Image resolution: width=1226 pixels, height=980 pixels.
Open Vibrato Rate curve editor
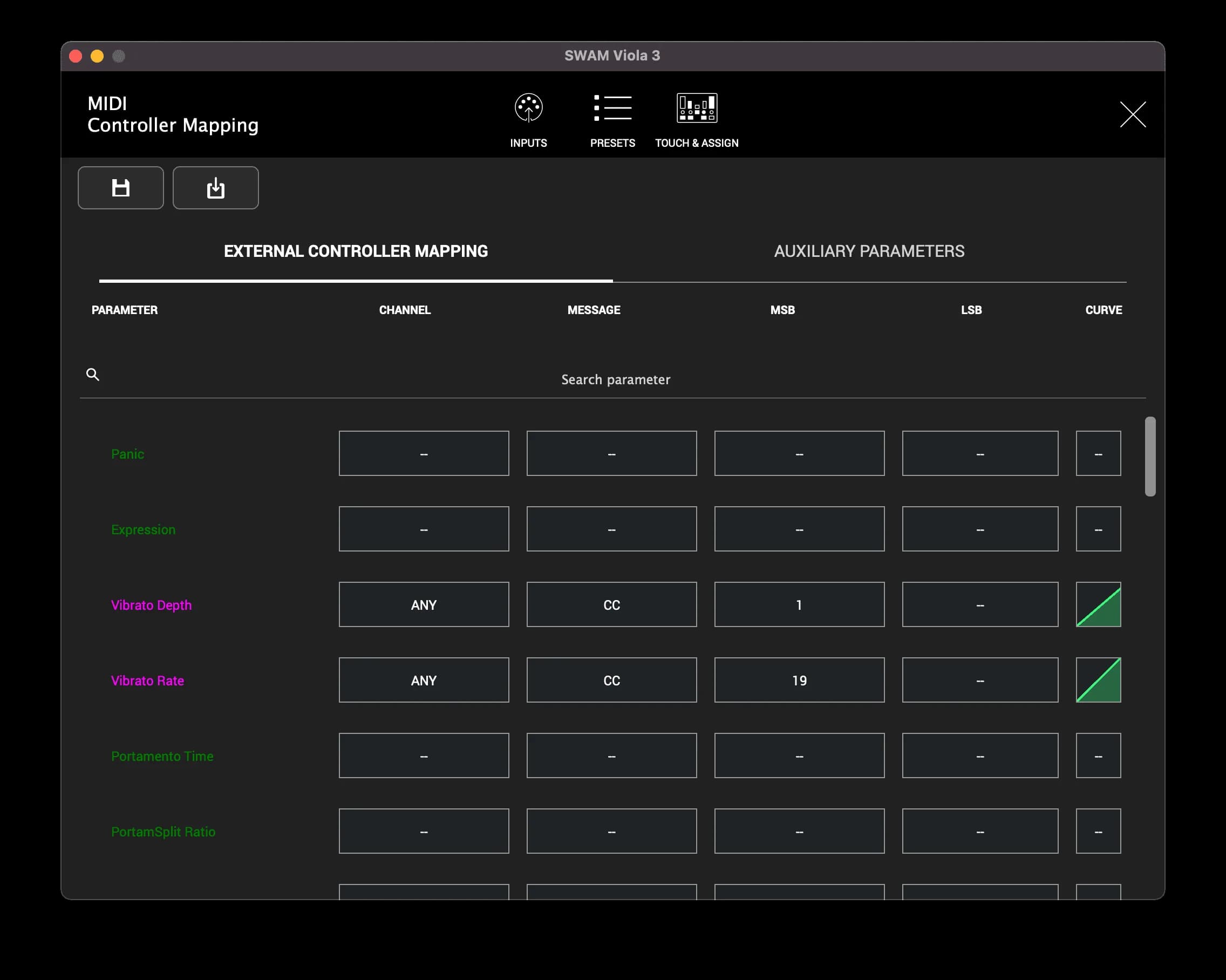pos(1098,680)
